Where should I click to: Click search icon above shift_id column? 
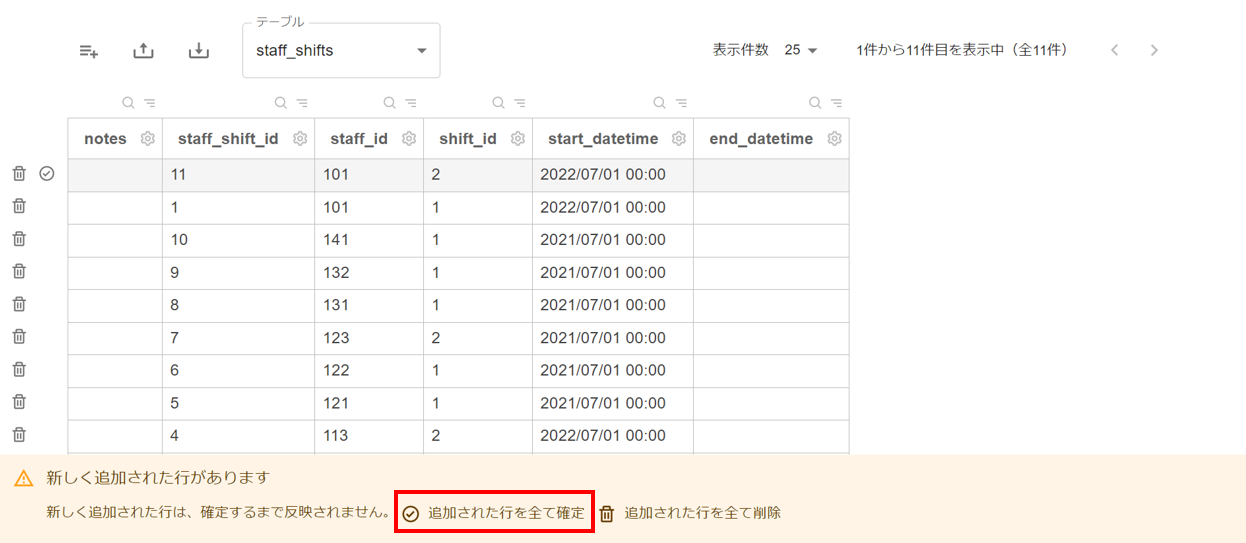pyautogui.click(x=498, y=103)
